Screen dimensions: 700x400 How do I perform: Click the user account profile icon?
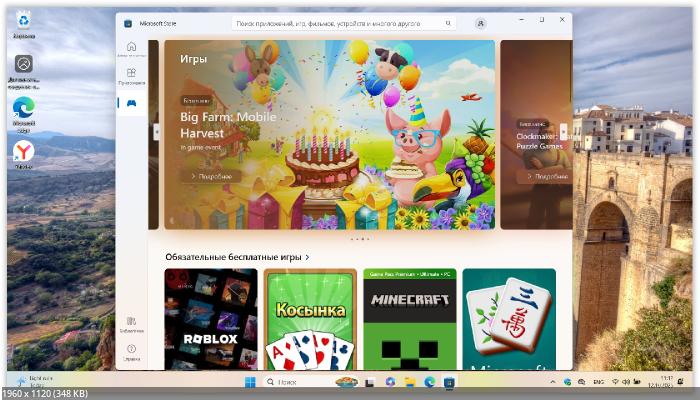[x=481, y=23]
